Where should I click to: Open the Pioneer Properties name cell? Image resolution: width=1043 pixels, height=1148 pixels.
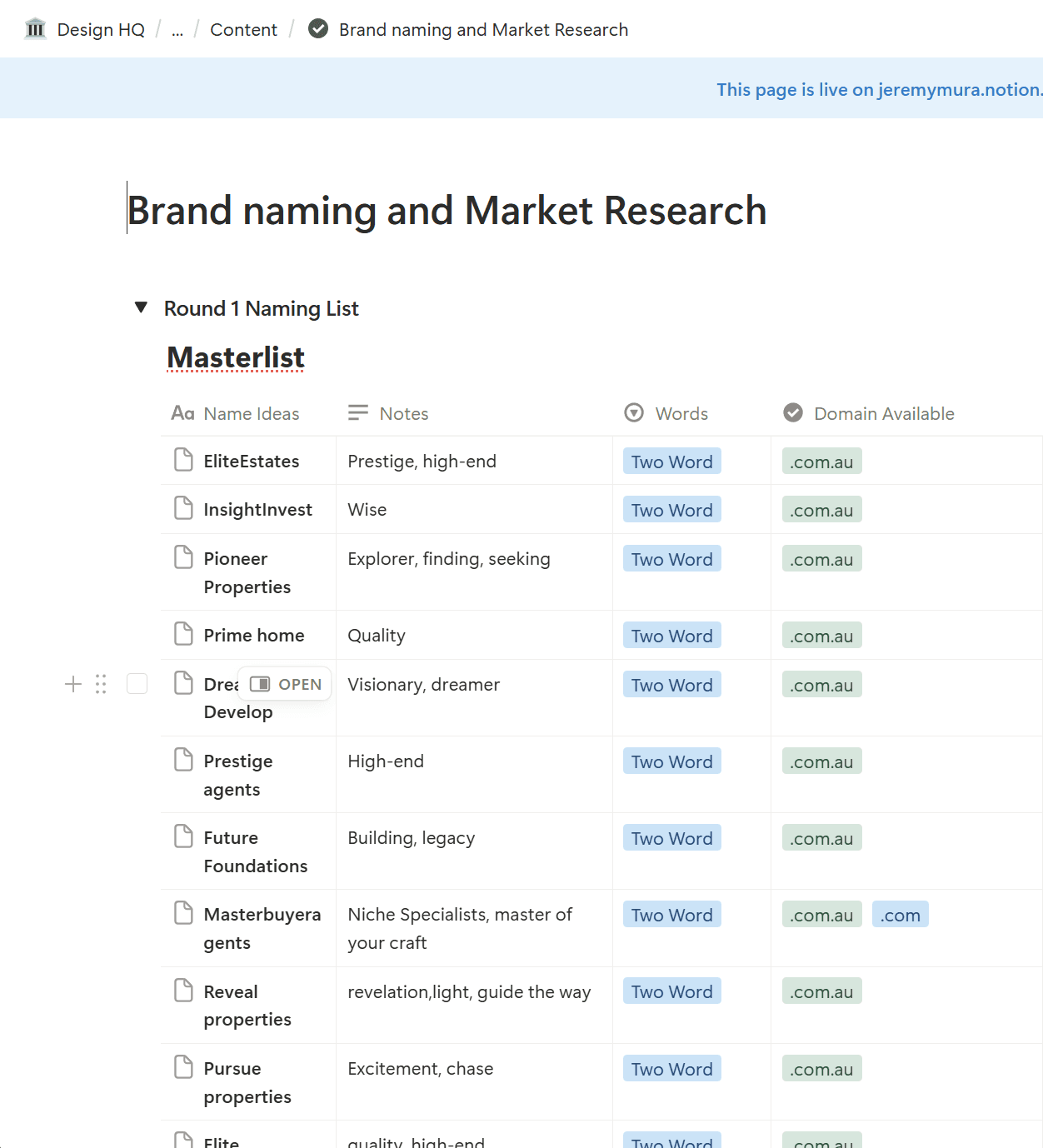(x=248, y=572)
